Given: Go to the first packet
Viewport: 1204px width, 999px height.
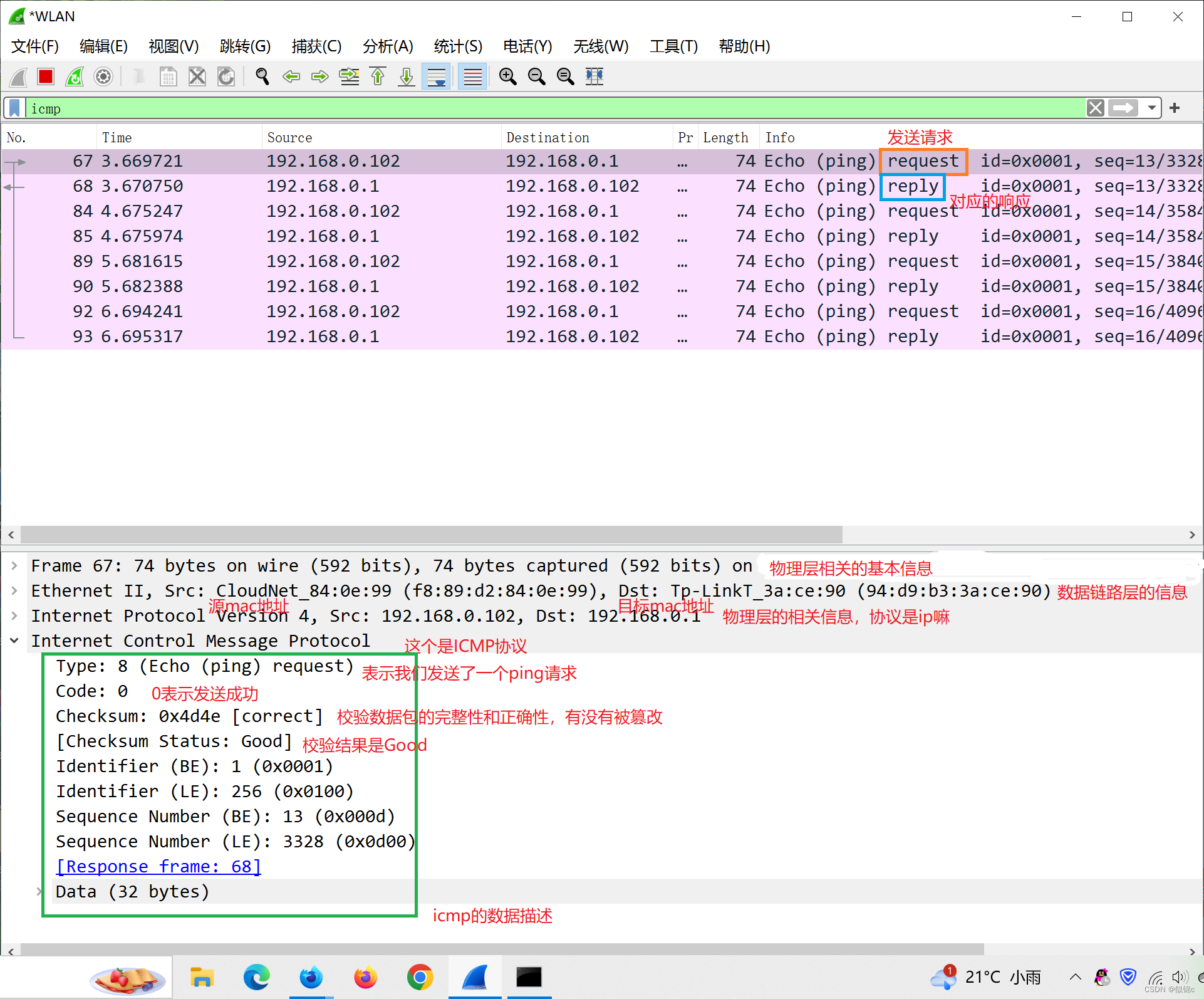Looking at the screenshot, I should (x=378, y=76).
